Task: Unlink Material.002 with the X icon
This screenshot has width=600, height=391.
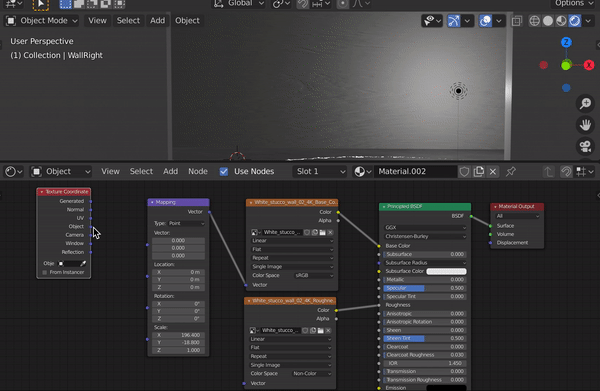Action: 493,171
